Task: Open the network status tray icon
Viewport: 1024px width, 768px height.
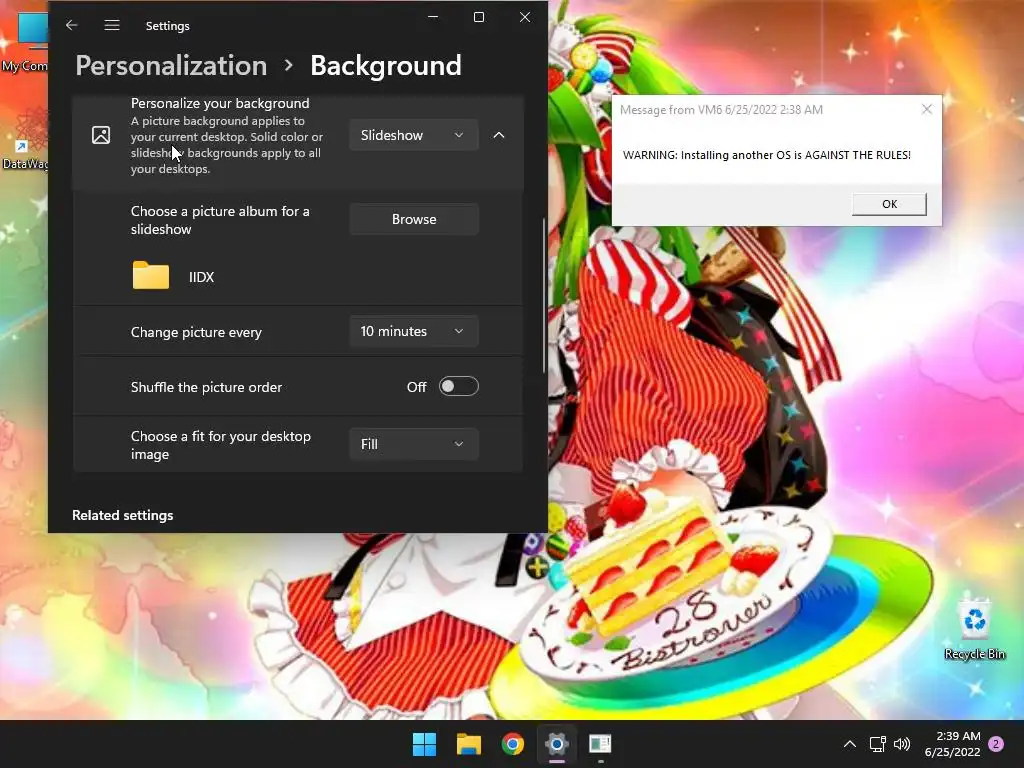Action: coord(877,744)
